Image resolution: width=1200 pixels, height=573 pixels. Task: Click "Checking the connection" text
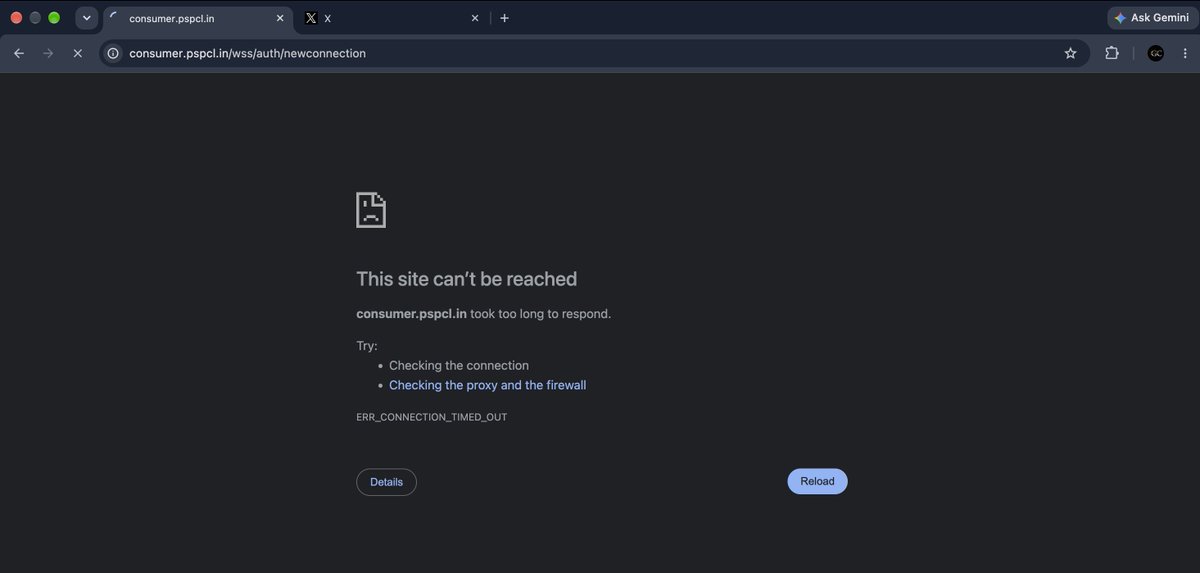click(459, 366)
